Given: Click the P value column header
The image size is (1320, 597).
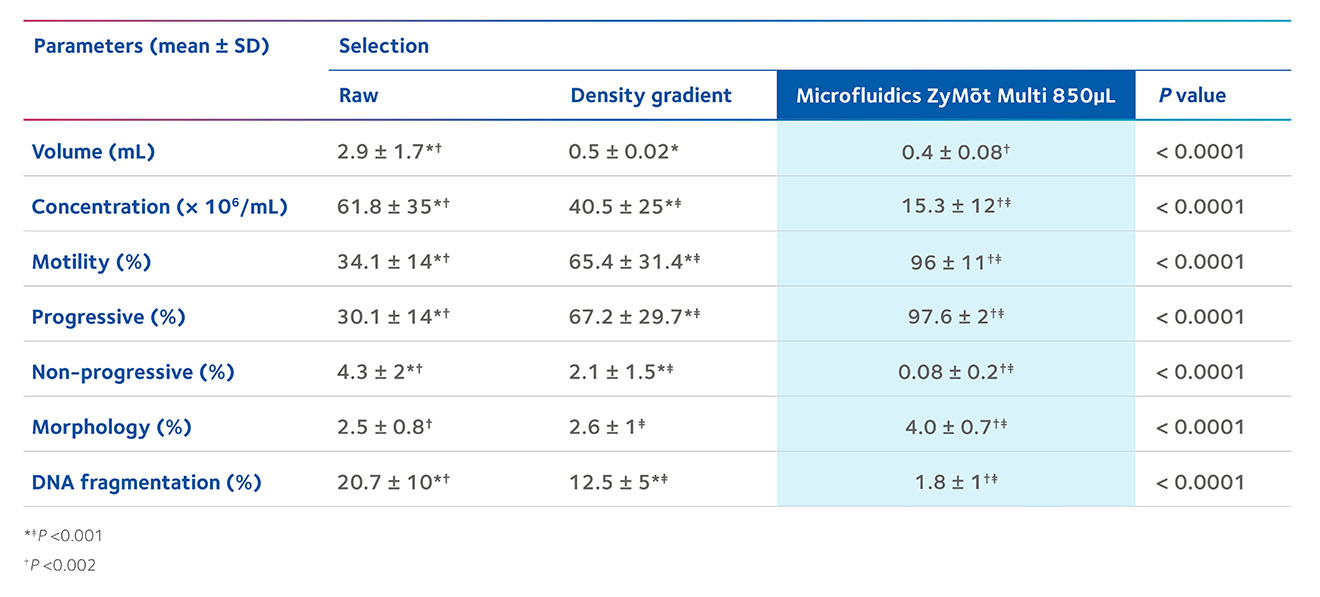Looking at the screenshot, I should [x=1192, y=96].
